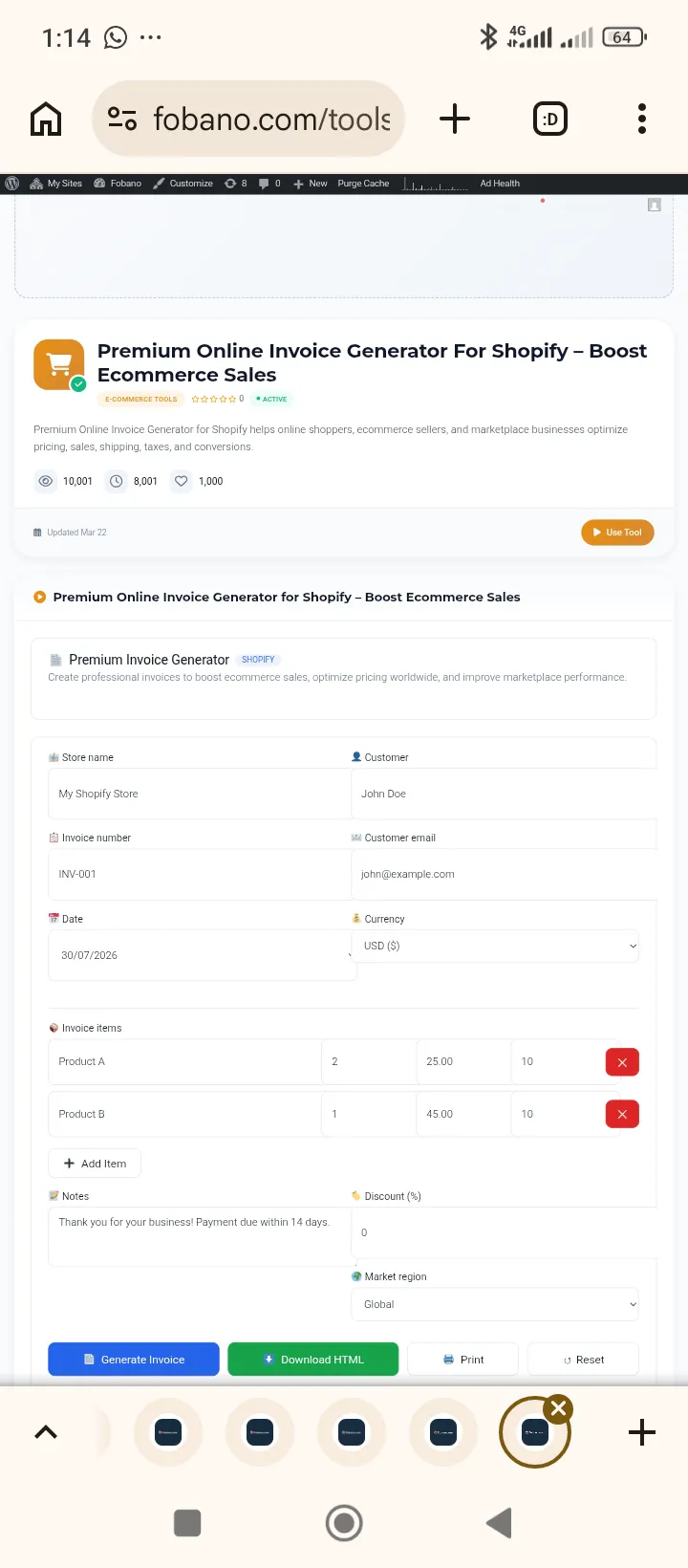Screen dimensions: 688x1568
Task: Edit Product A quantity field
Action: (369, 1061)
